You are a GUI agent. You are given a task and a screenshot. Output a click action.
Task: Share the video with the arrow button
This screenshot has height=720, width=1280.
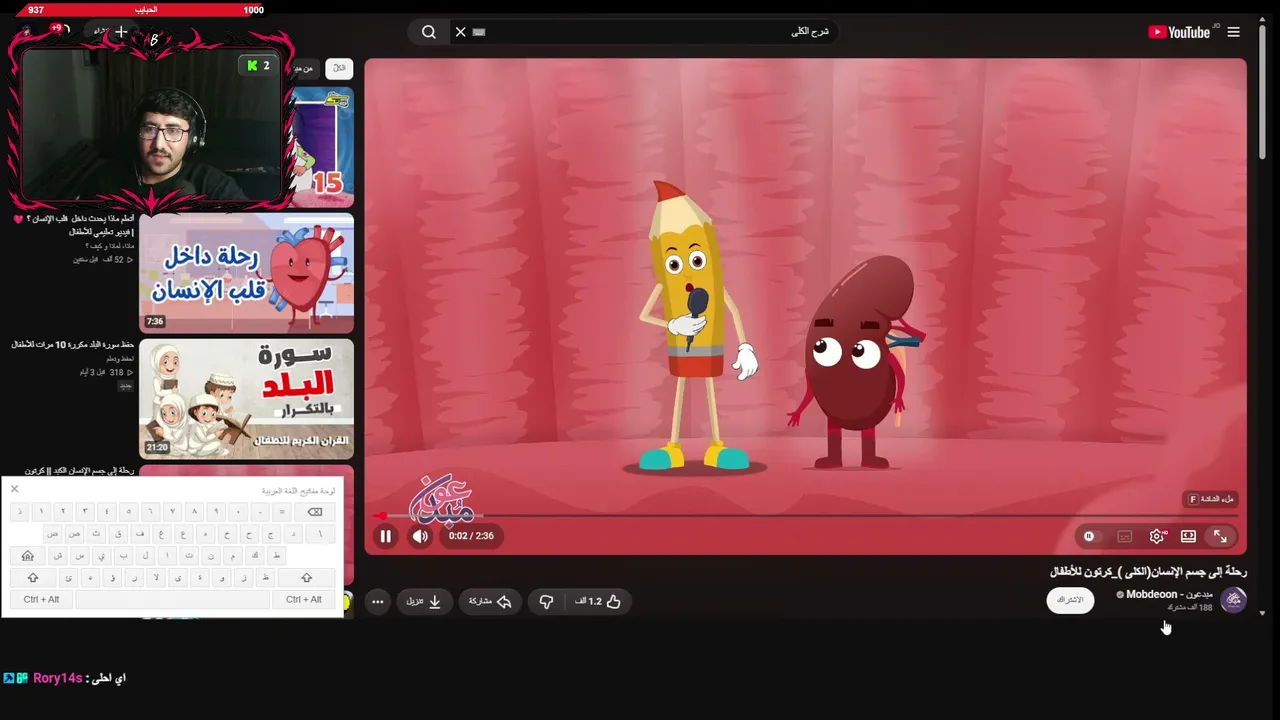pyautogui.click(x=490, y=601)
